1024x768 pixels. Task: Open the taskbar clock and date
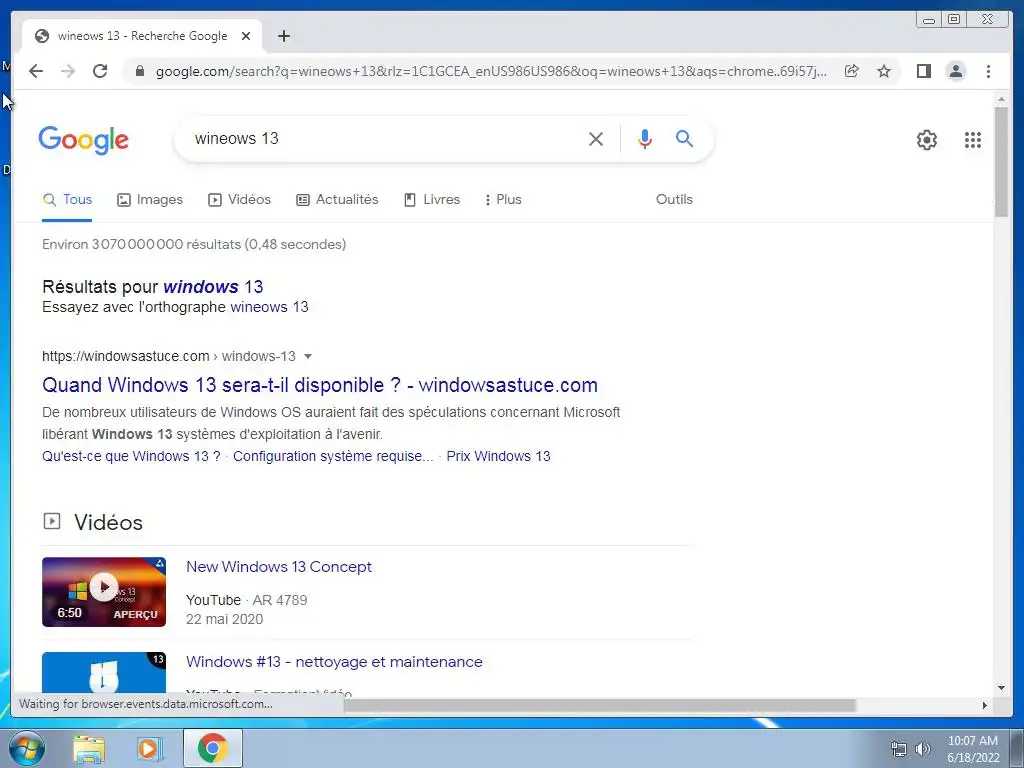click(x=973, y=749)
